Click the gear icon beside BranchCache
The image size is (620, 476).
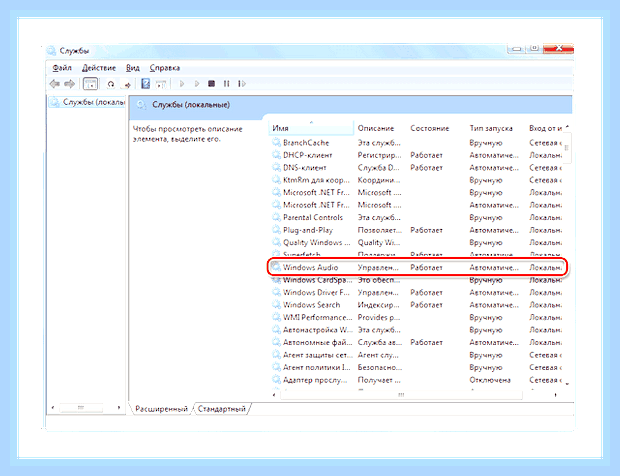[276, 142]
